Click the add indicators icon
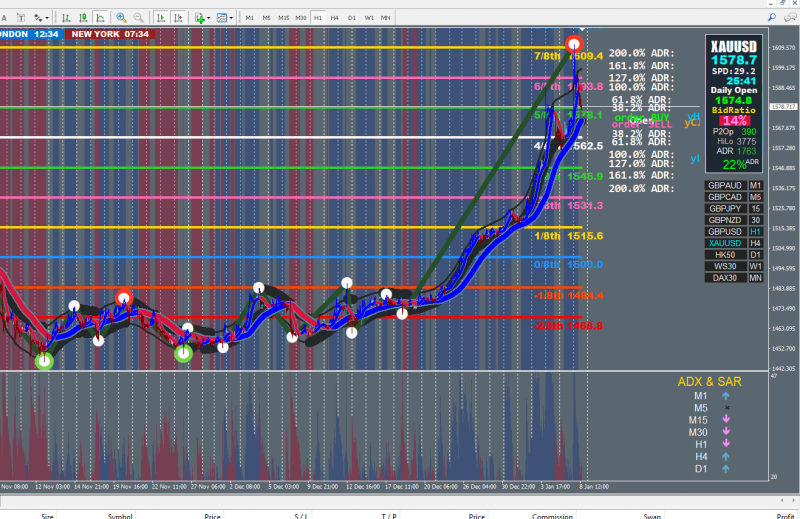 coord(199,18)
